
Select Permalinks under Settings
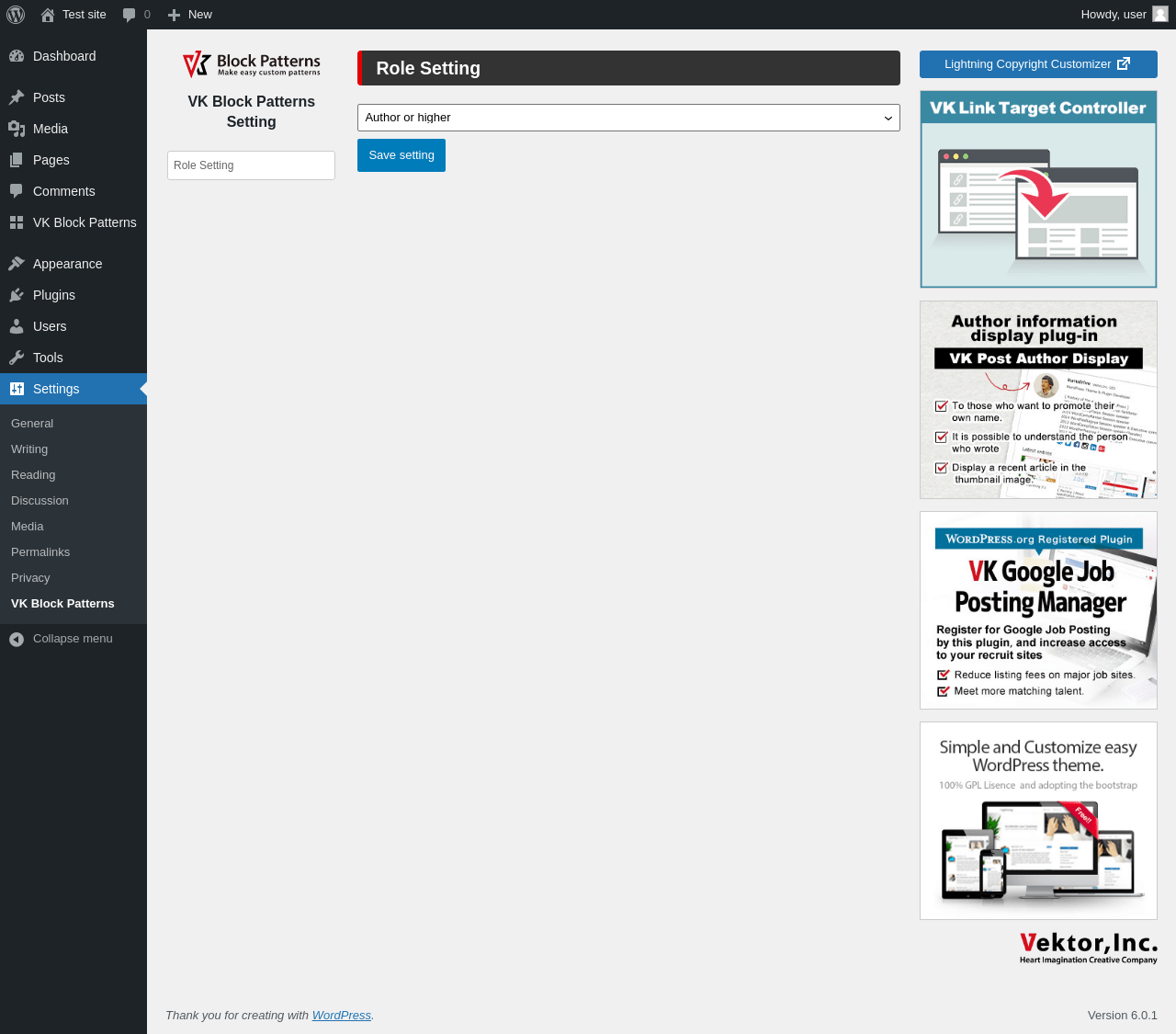pyautogui.click(x=40, y=552)
